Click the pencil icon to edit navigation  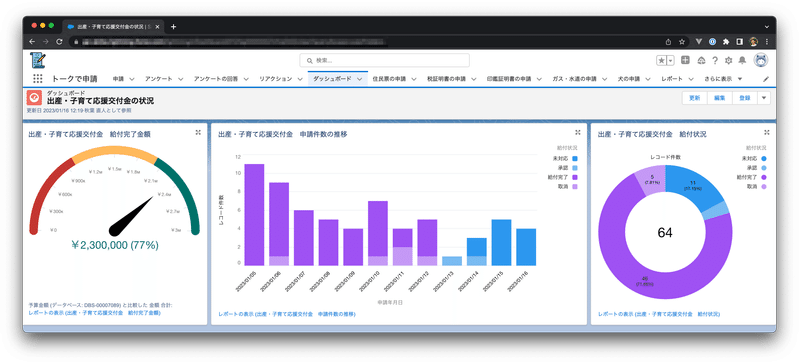766,79
